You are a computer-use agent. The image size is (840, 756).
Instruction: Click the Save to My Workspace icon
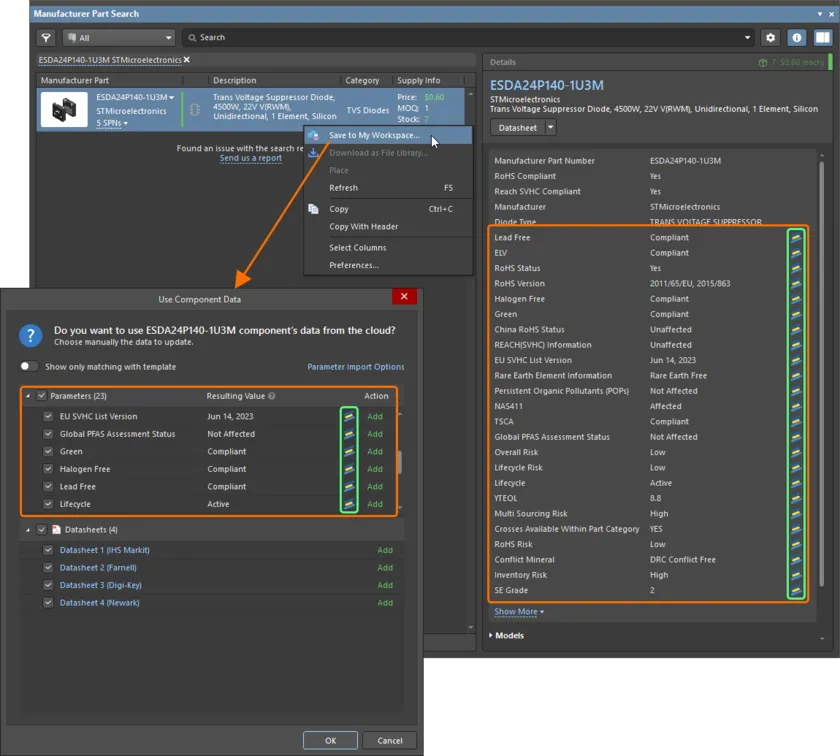(313, 135)
